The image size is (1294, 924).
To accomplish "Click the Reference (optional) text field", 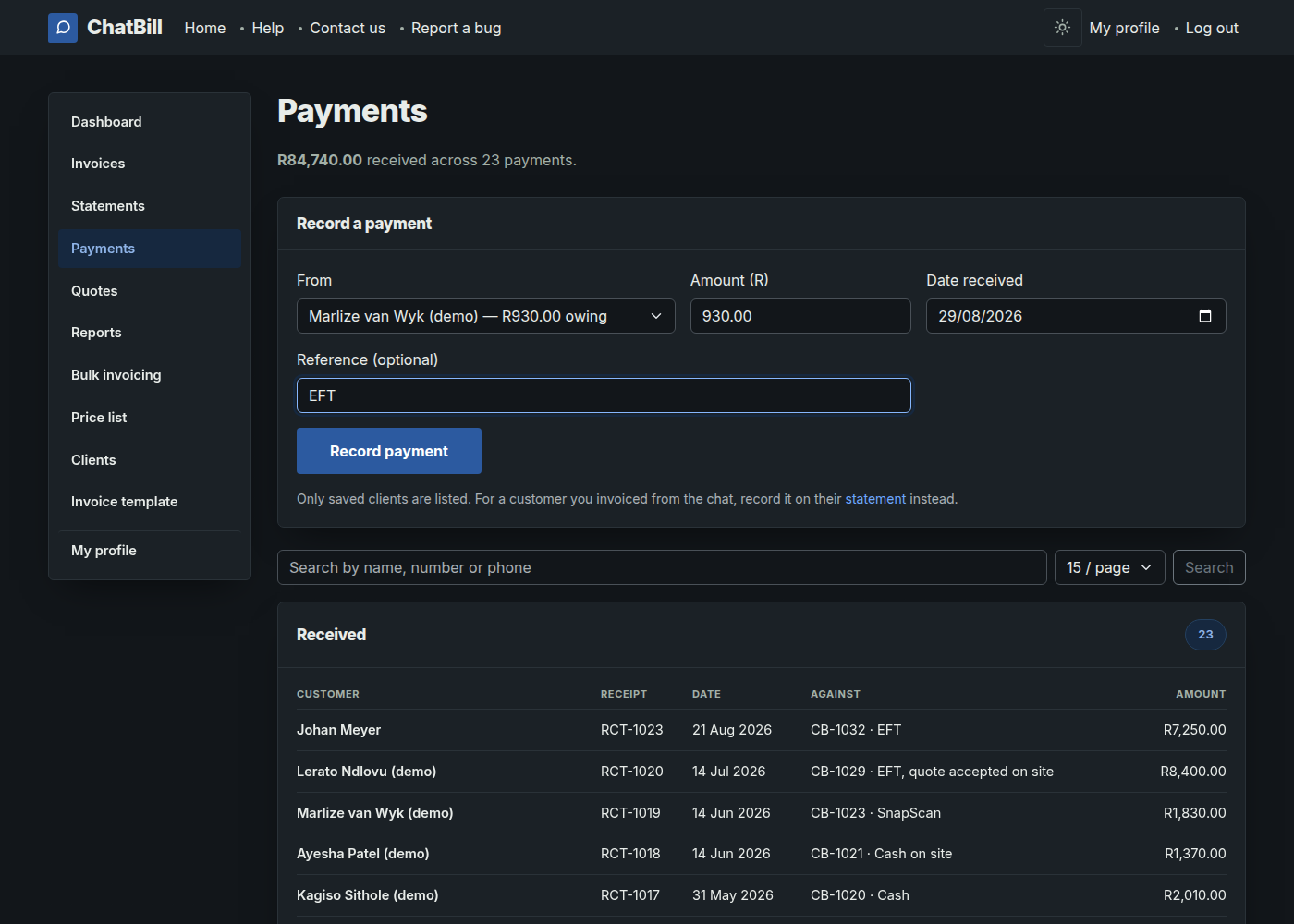I will pyautogui.click(x=604, y=395).
